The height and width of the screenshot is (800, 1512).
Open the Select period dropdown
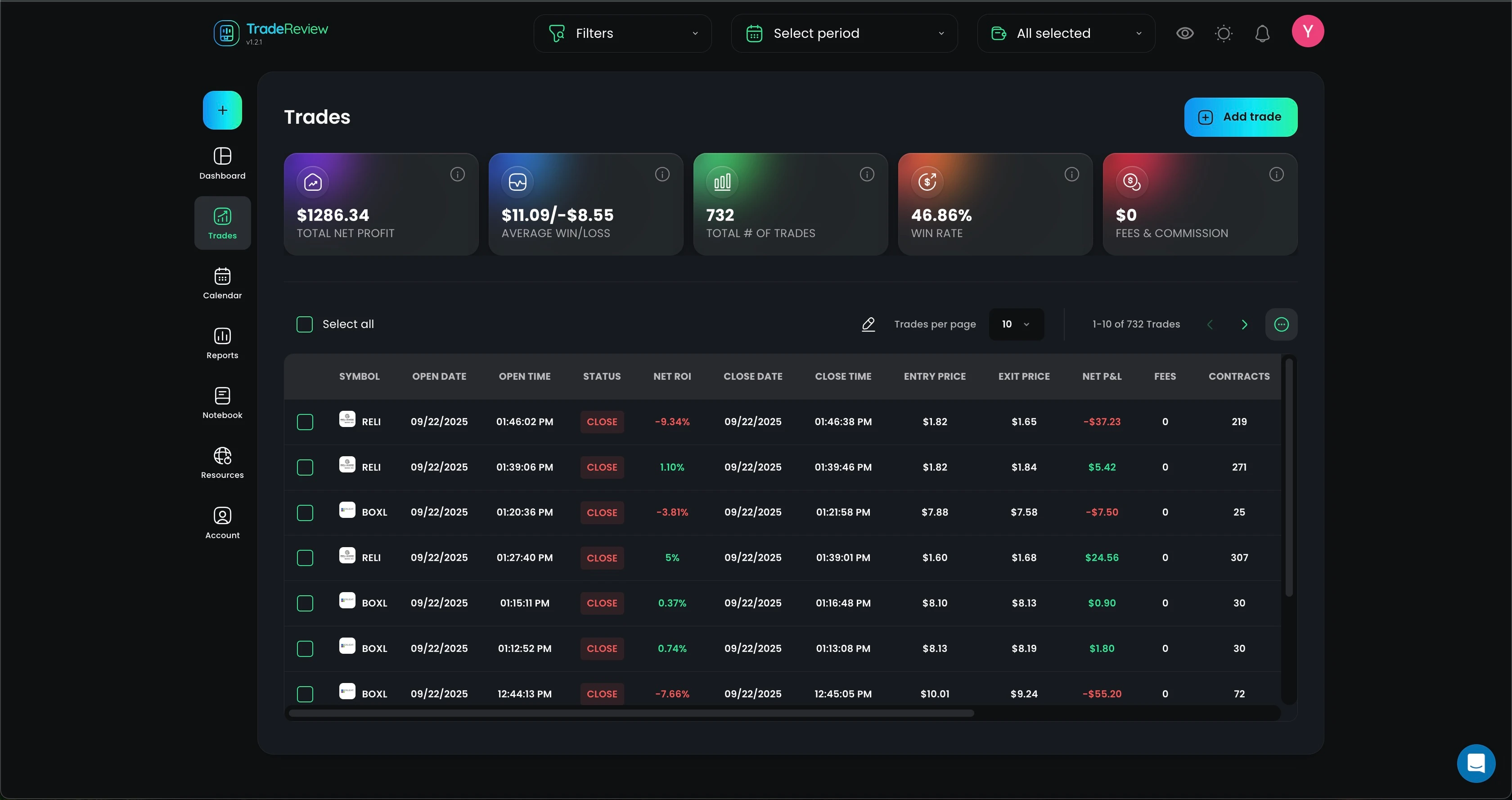click(844, 33)
